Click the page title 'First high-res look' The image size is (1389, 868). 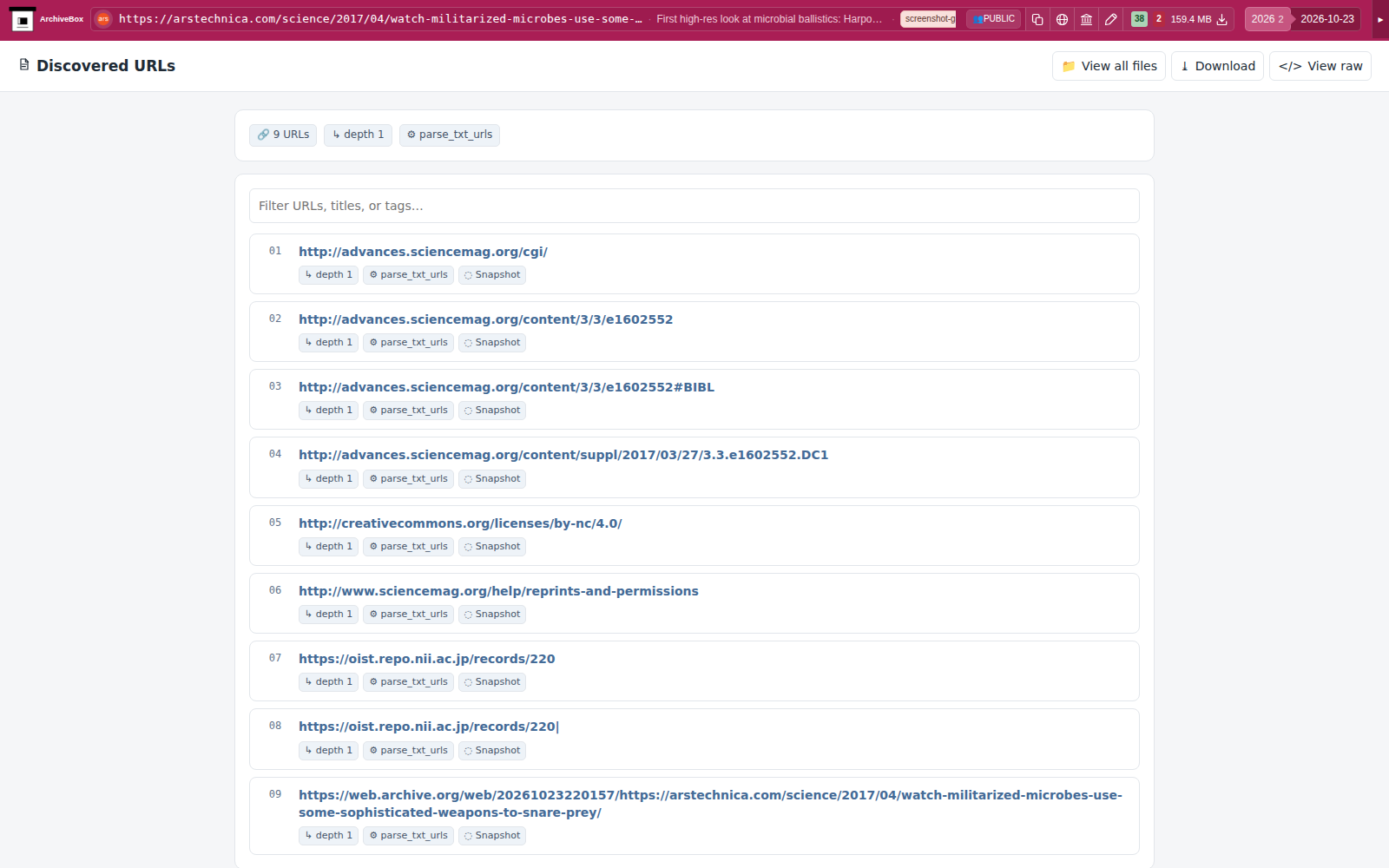coord(768,19)
